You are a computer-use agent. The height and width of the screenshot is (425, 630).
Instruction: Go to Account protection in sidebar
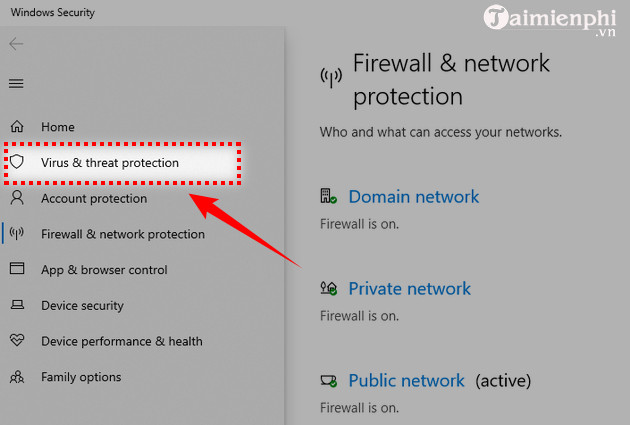pyautogui.click(x=94, y=198)
